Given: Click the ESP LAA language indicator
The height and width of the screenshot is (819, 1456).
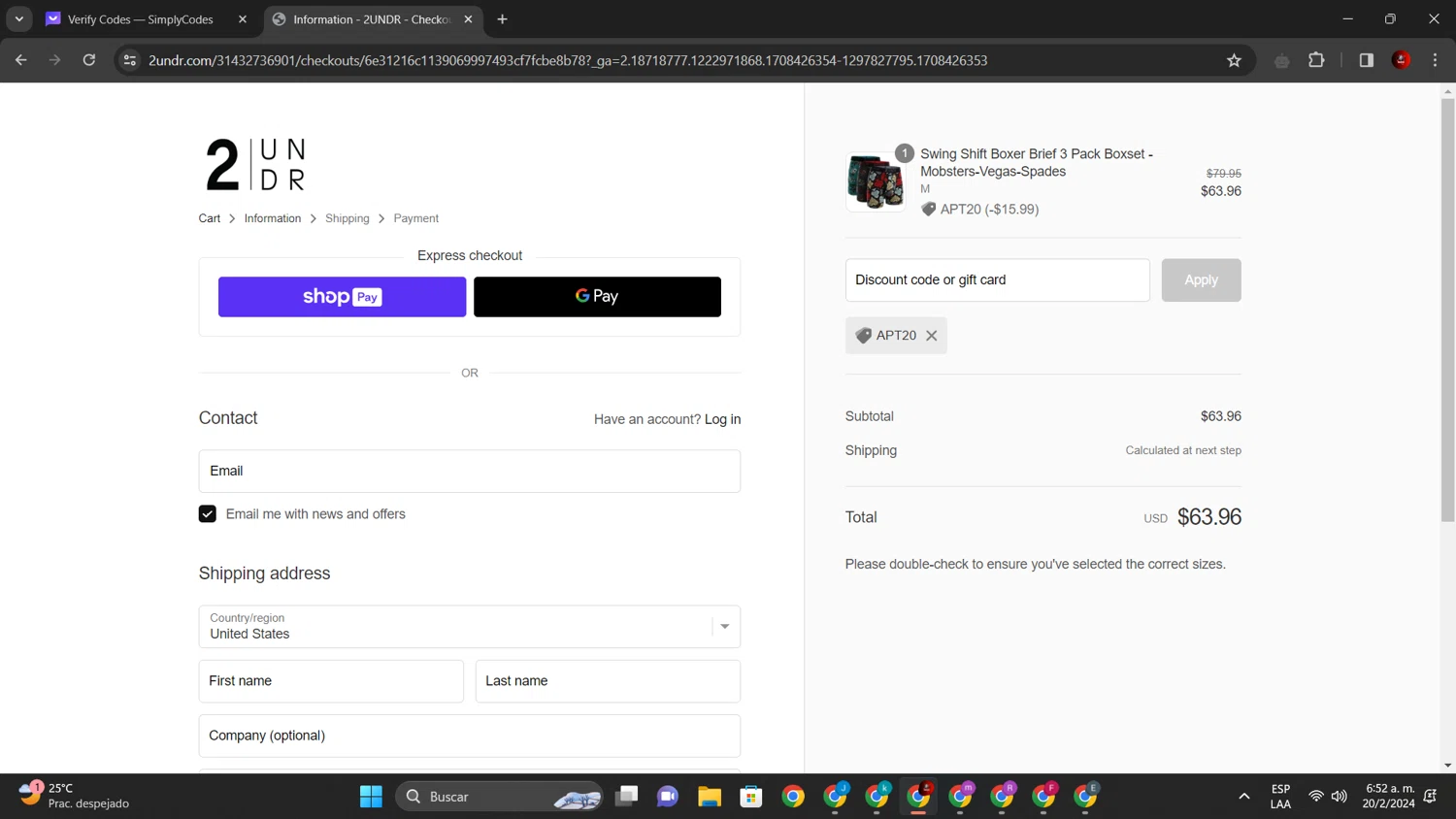Looking at the screenshot, I should point(1280,797).
